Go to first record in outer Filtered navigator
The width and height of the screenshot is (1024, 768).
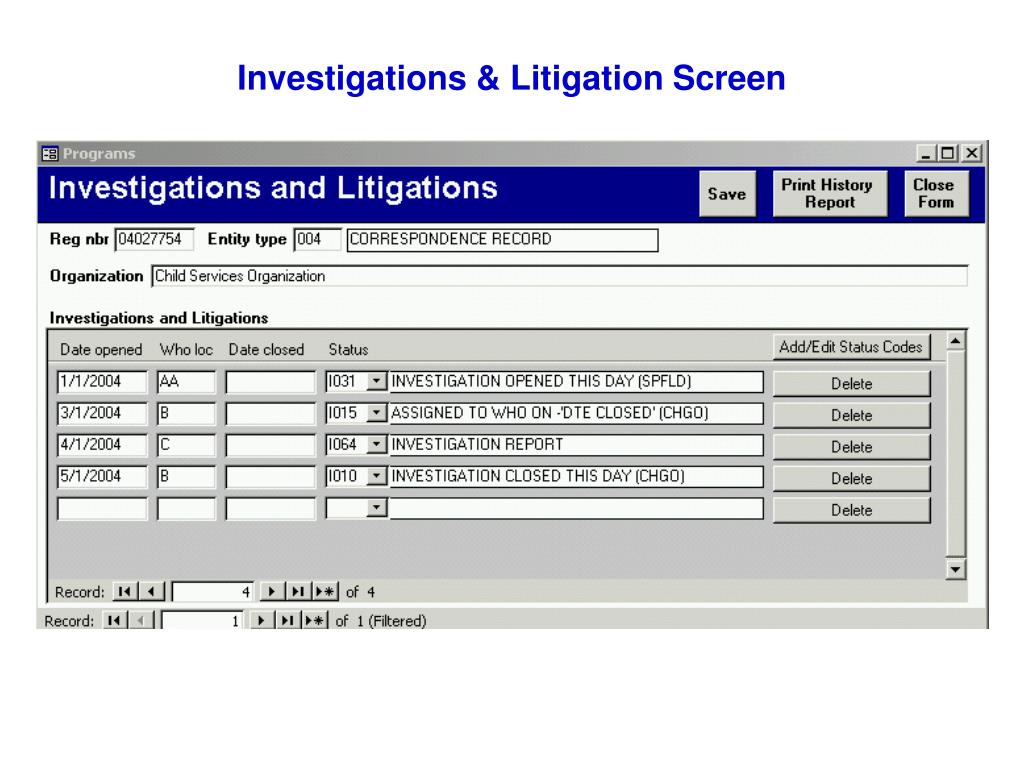(114, 620)
